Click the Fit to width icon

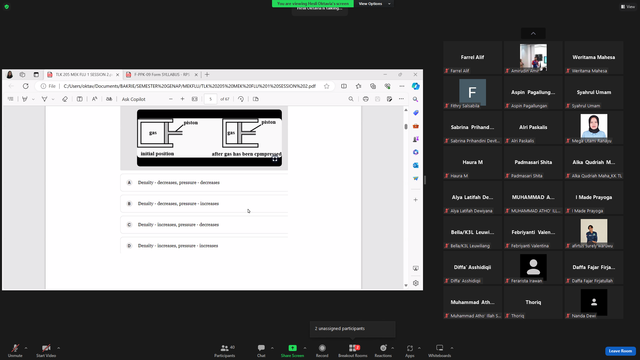coord(195,99)
